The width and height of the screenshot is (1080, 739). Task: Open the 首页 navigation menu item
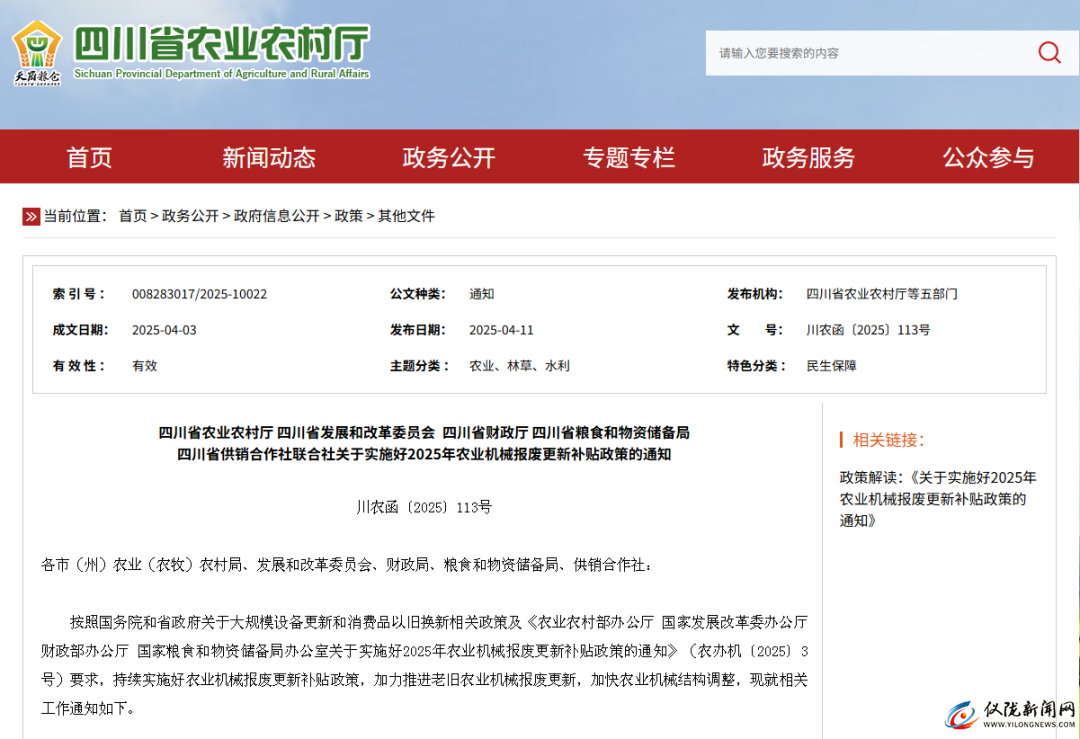pos(89,158)
